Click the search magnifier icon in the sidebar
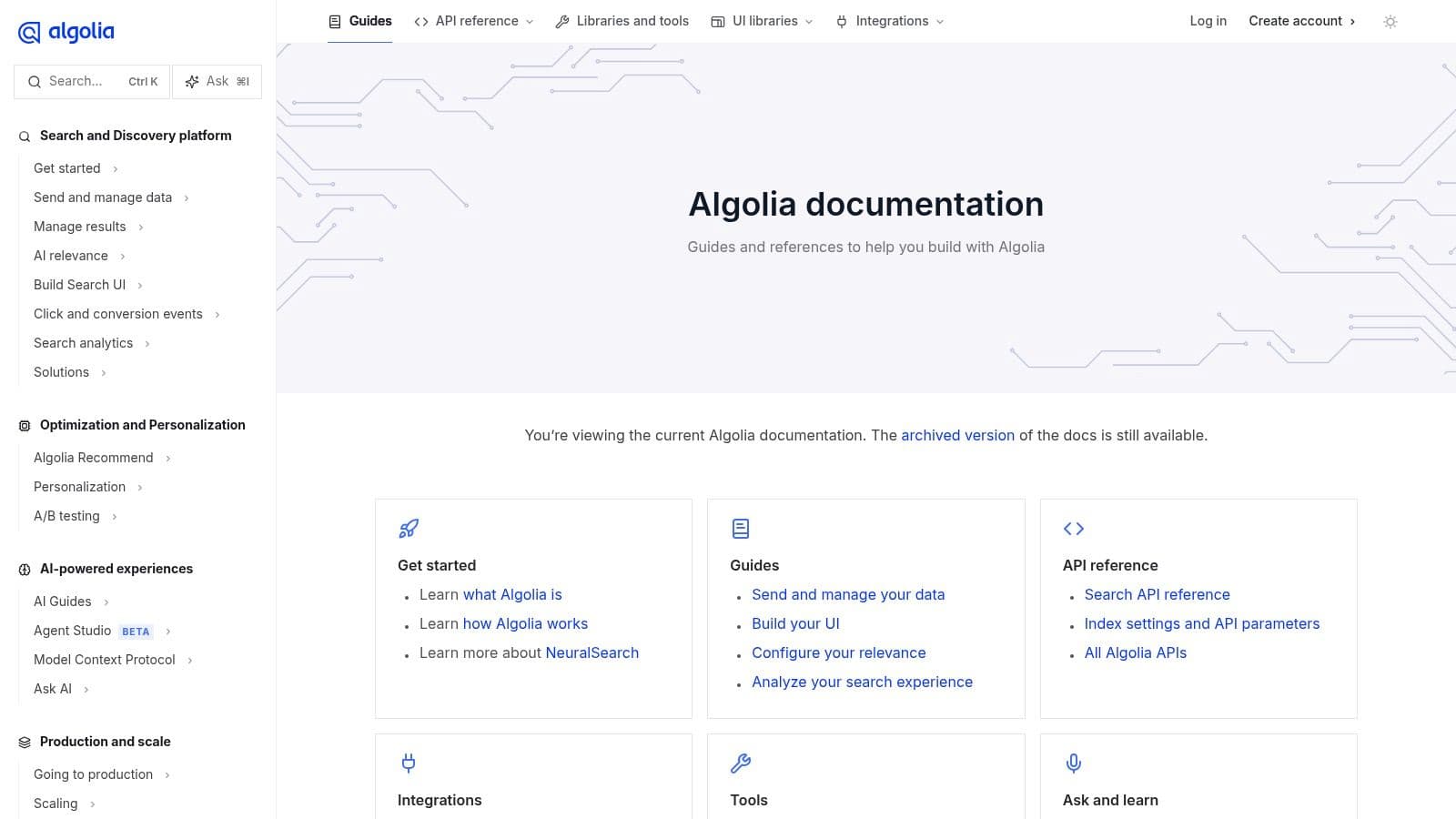 [35, 81]
